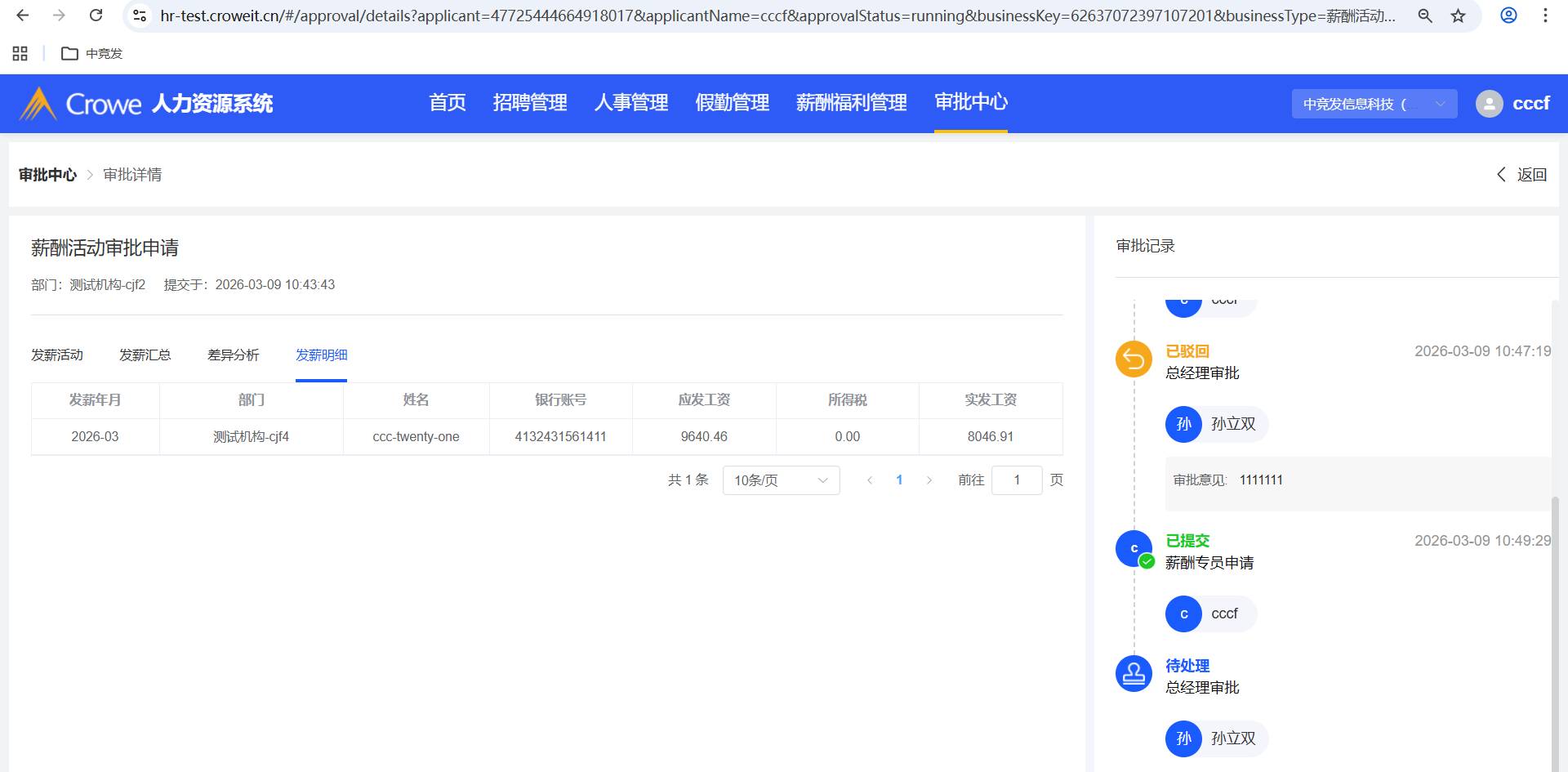Click the 返回 back button
Image resolution: width=1568 pixels, height=772 pixels.
pyautogui.click(x=1521, y=175)
